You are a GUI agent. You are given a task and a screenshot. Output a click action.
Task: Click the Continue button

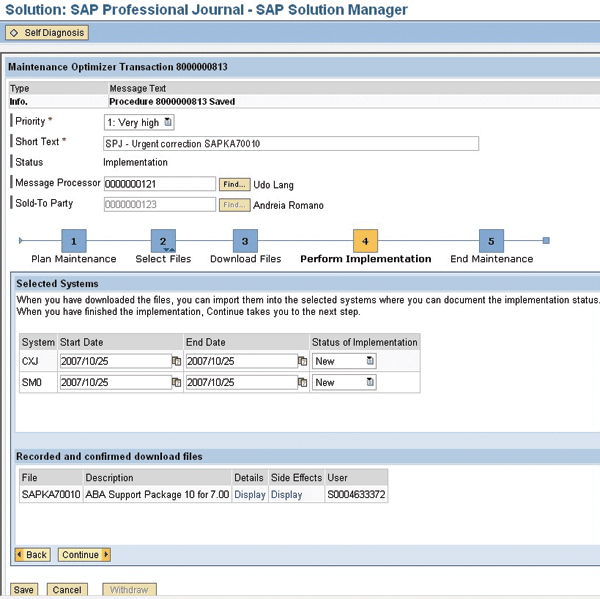tap(84, 555)
